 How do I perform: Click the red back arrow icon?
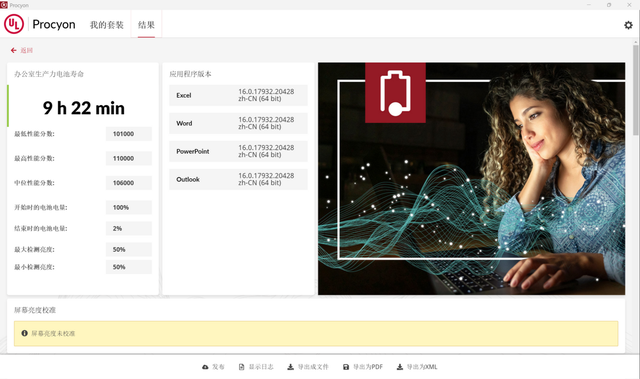click(x=13, y=50)
